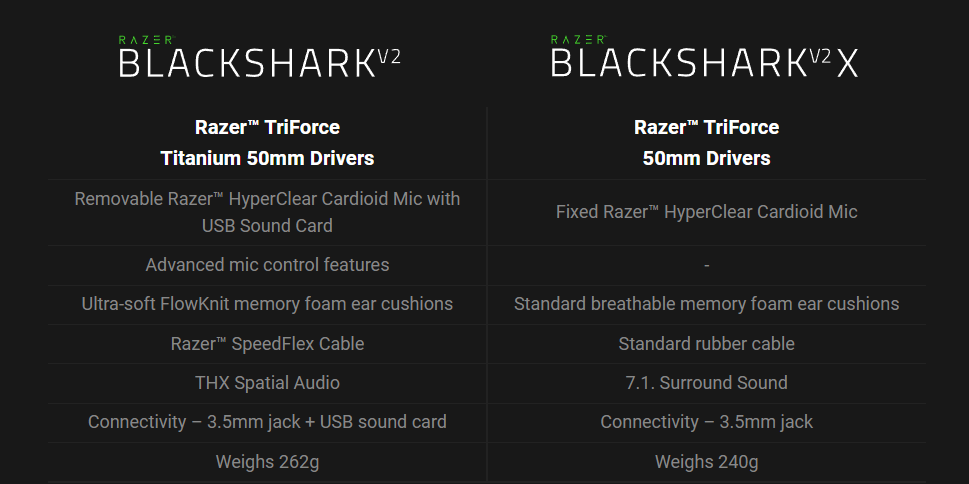The height and width of the screenshot is (484, 969).
Task: Select Ultra-soft FlowKnit memory foam ear cushions
Action: click(x=268, y=304)
